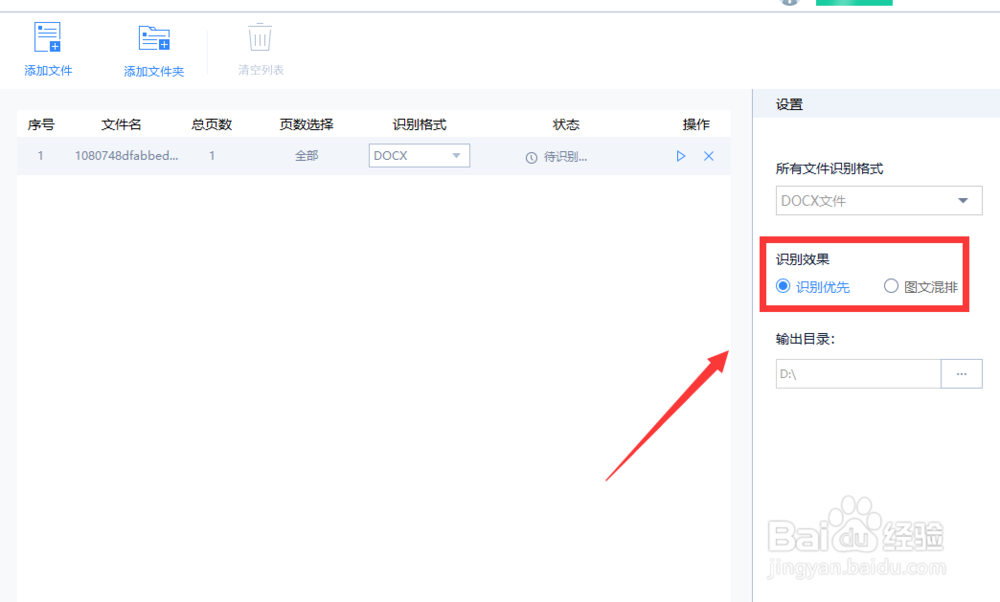Select the 图文混排 radio option

click(x=890, y=286)
